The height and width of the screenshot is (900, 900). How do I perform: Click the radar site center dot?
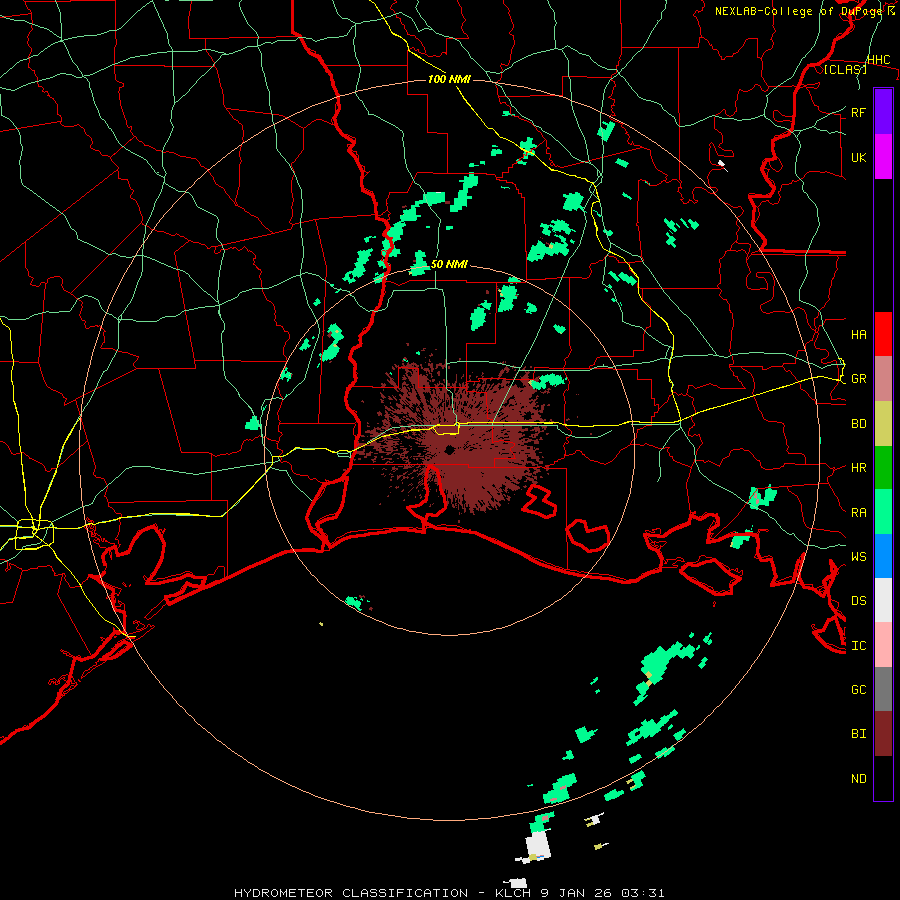(x=449, y=449)
